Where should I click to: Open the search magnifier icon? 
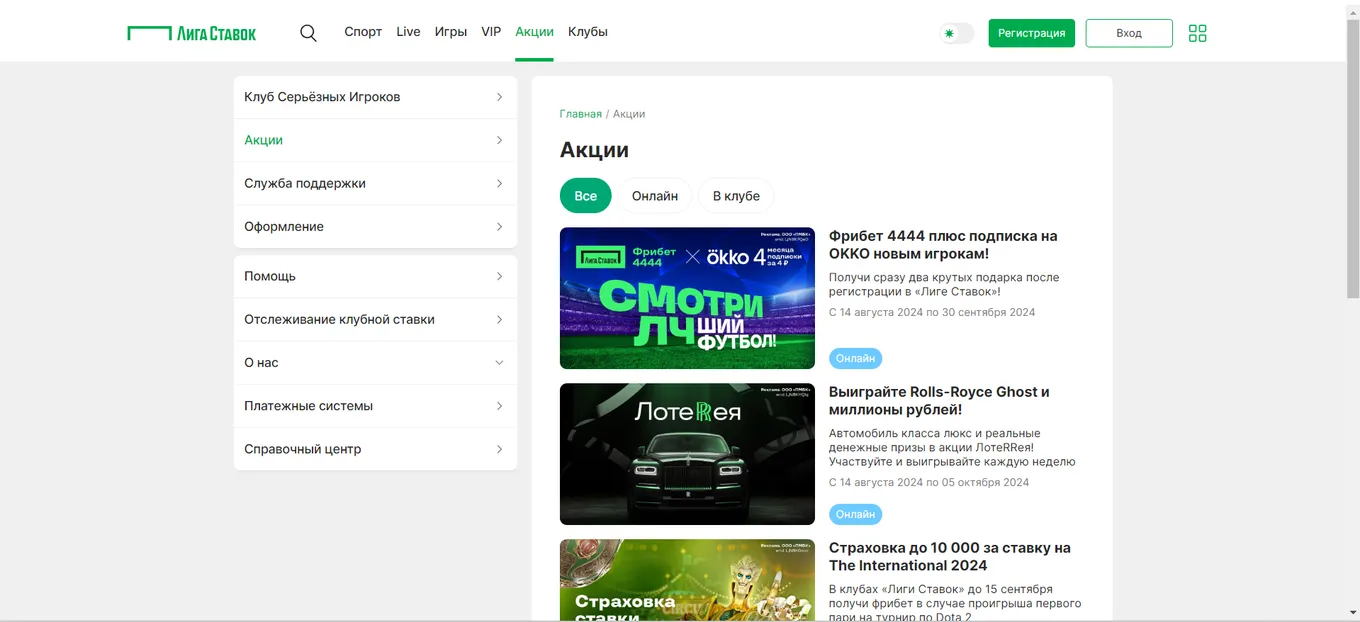tap(308, 33)
